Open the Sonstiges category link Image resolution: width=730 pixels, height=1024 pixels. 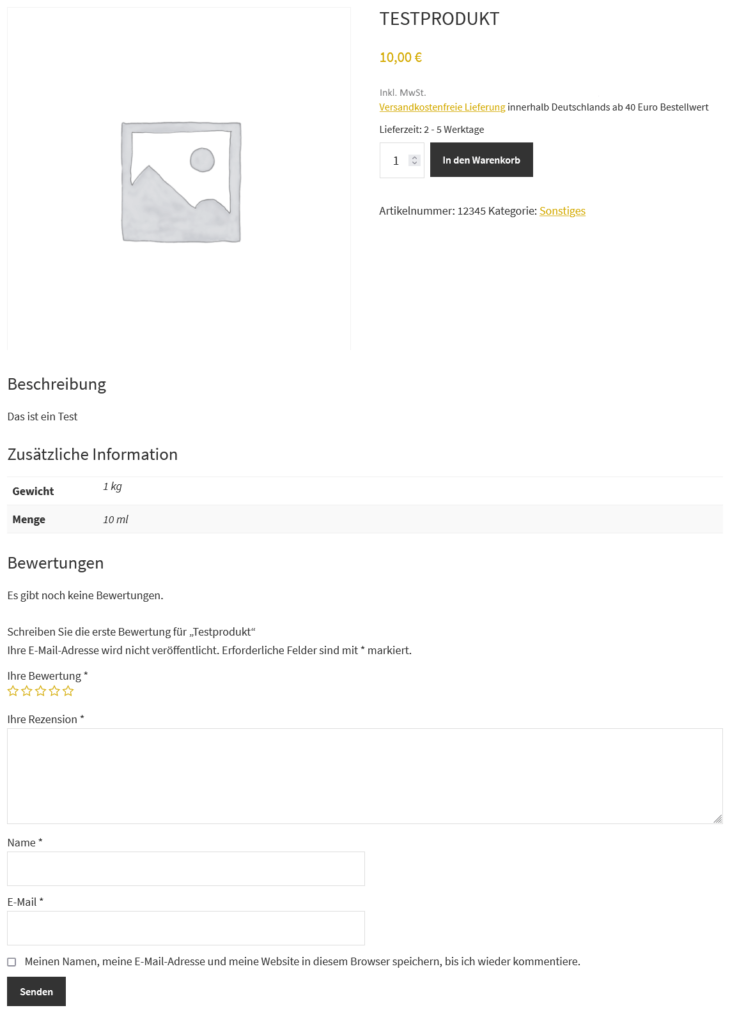(x=562, y=211)
